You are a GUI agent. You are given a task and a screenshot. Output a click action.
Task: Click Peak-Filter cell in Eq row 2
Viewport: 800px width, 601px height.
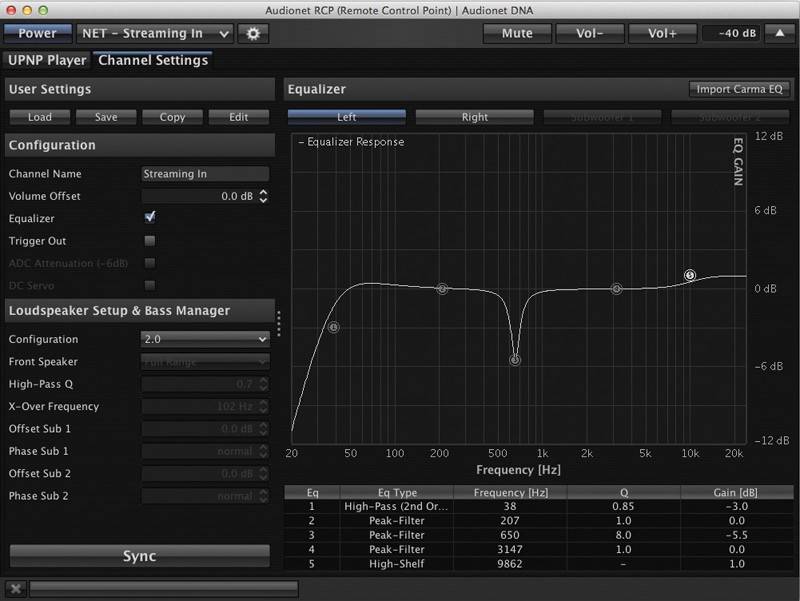coord(396,521)
